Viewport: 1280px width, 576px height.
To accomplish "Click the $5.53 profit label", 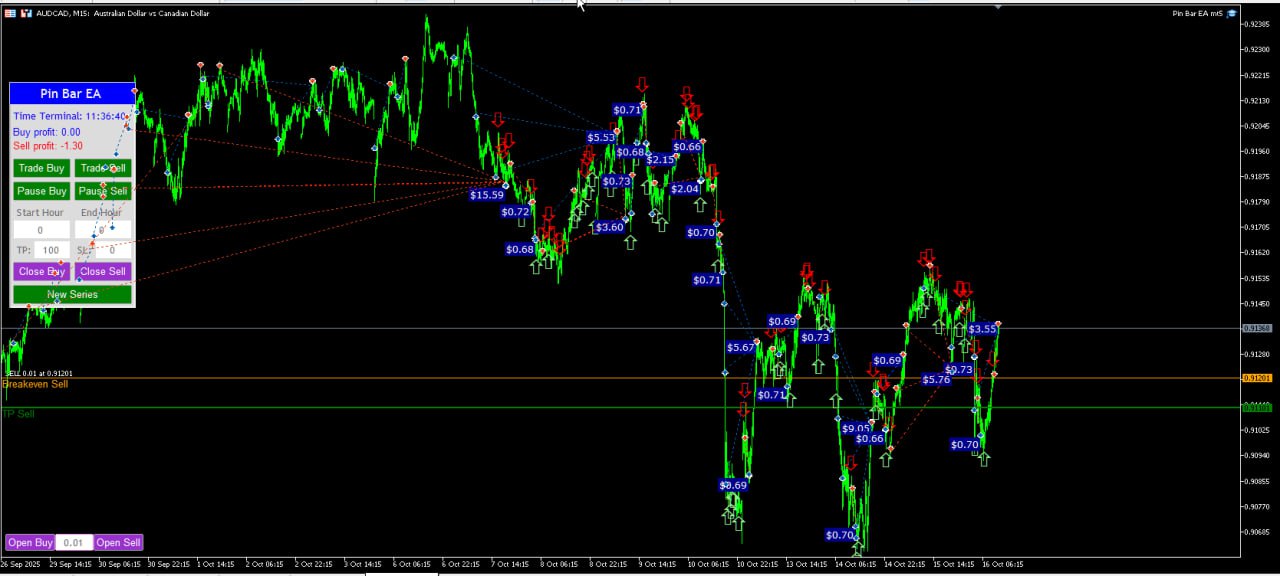I will (601, 138).
